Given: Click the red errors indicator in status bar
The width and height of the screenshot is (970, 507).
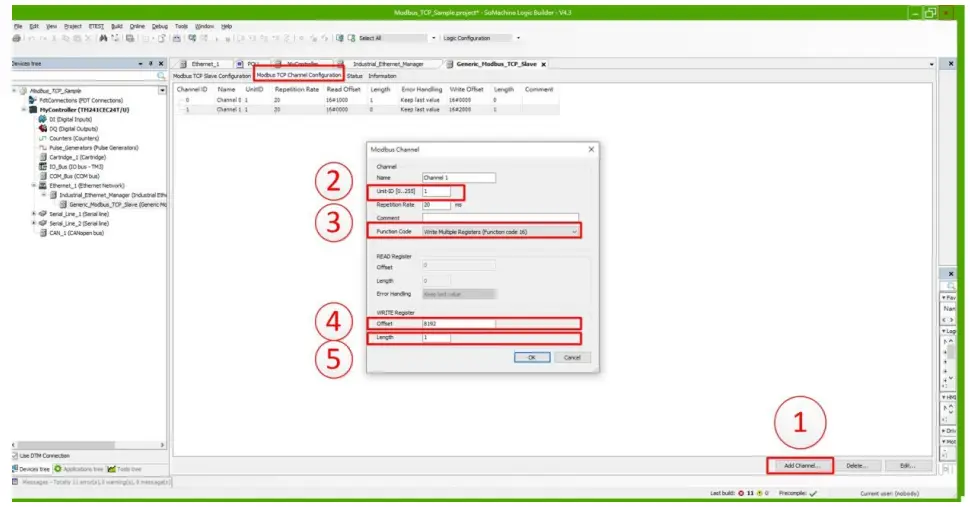Looking at the screenshot, I should pyautogui.click(x=741, y=493).
